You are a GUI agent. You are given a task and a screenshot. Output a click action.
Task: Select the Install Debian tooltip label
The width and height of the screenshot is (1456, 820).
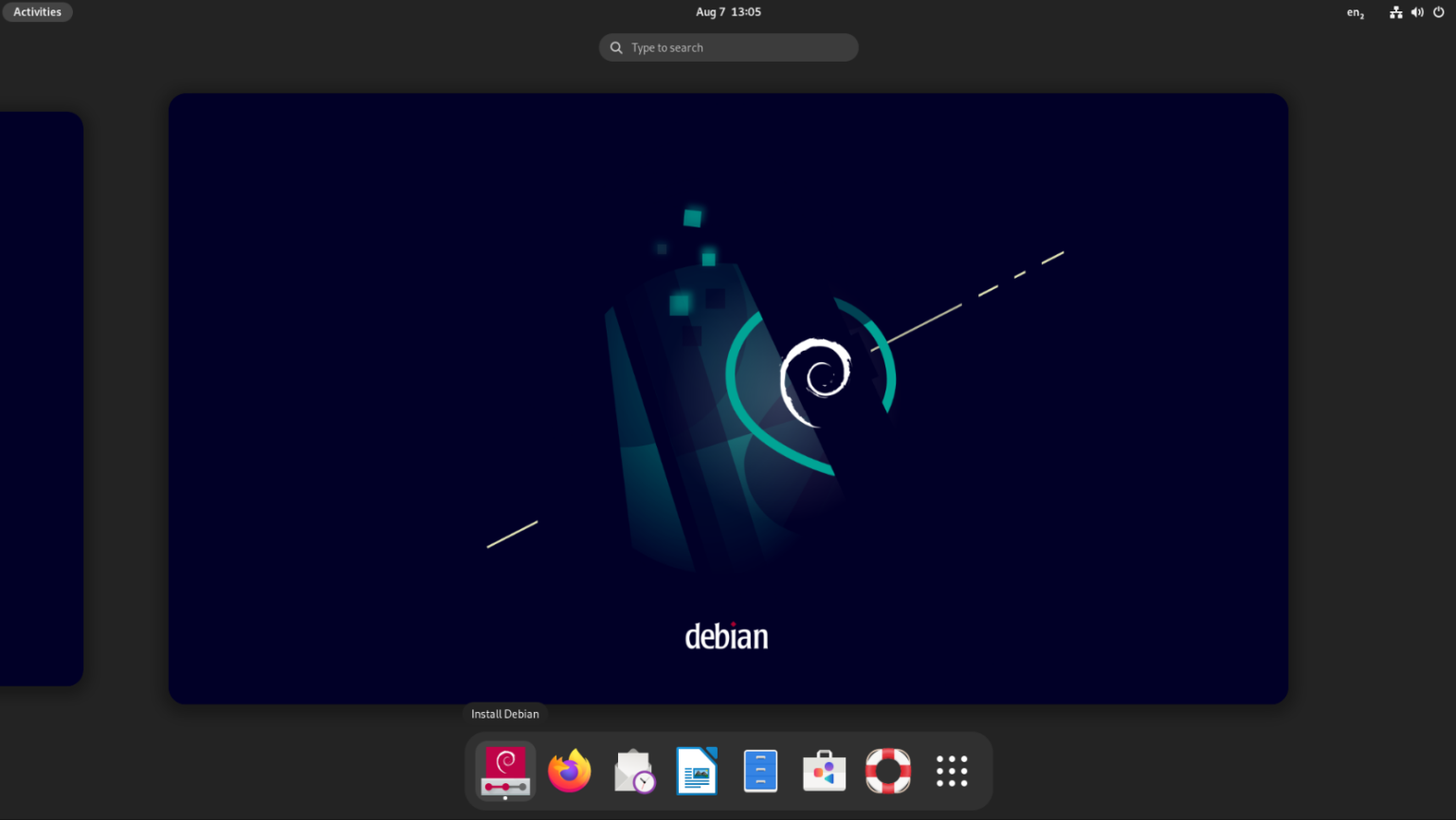504,714
